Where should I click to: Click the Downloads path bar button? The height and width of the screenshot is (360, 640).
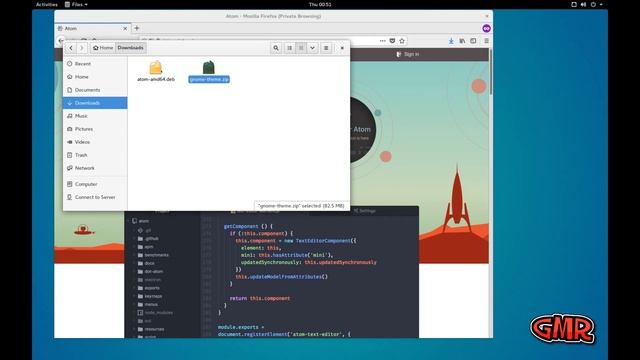point(130,48)
